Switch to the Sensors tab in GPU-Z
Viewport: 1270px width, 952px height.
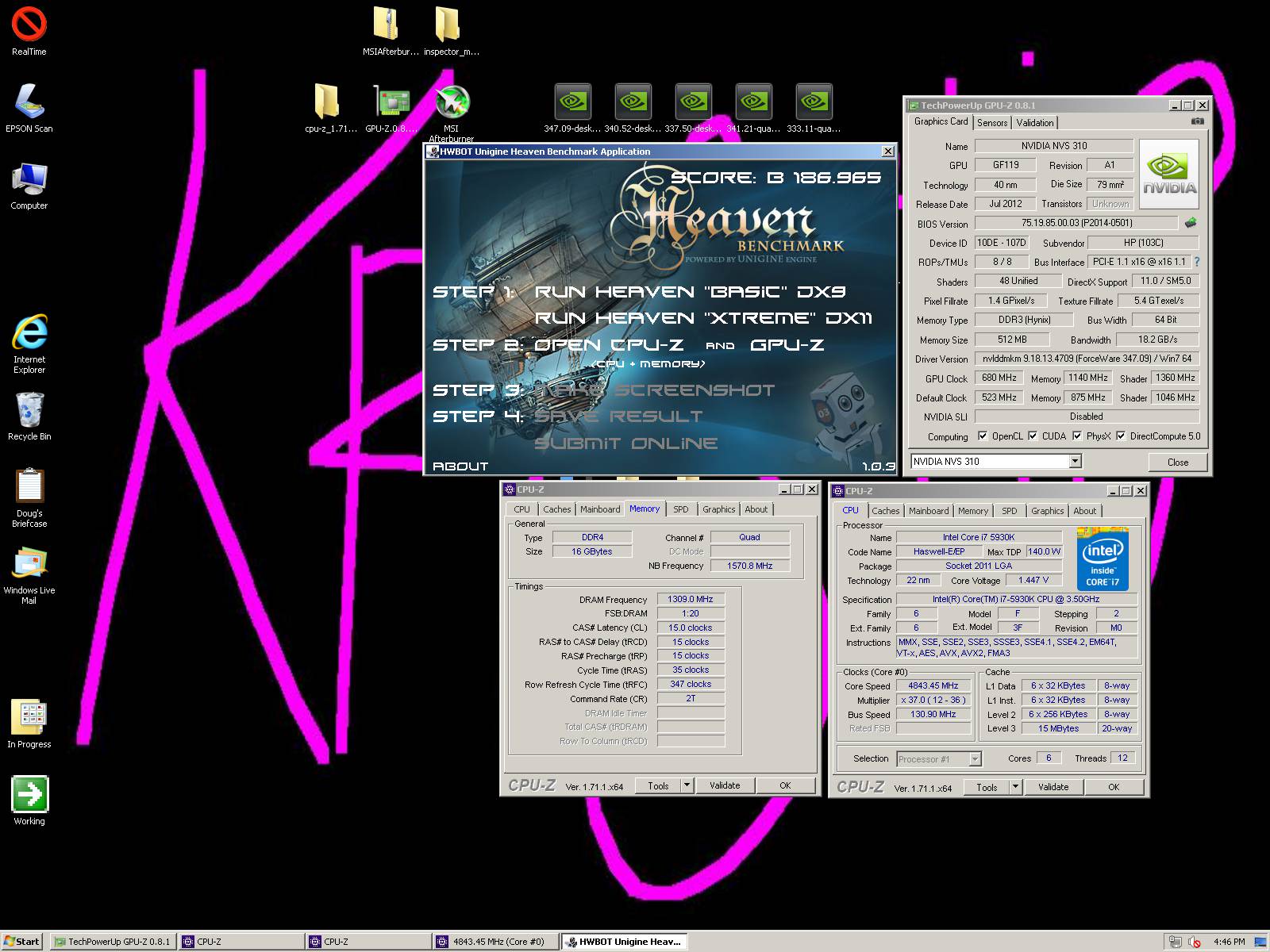point(992,123)
